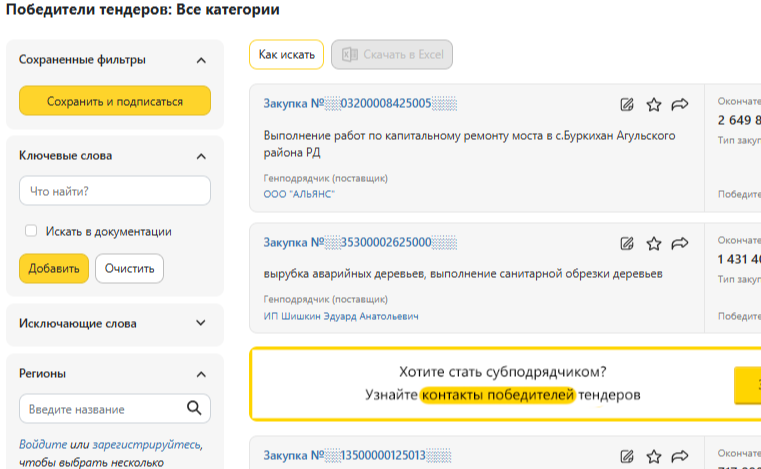Image resolution: width=761 pixels, height=469 pixels.
Task: Share the bridge repair tender via arrow icon
Action: pos(681,104)
